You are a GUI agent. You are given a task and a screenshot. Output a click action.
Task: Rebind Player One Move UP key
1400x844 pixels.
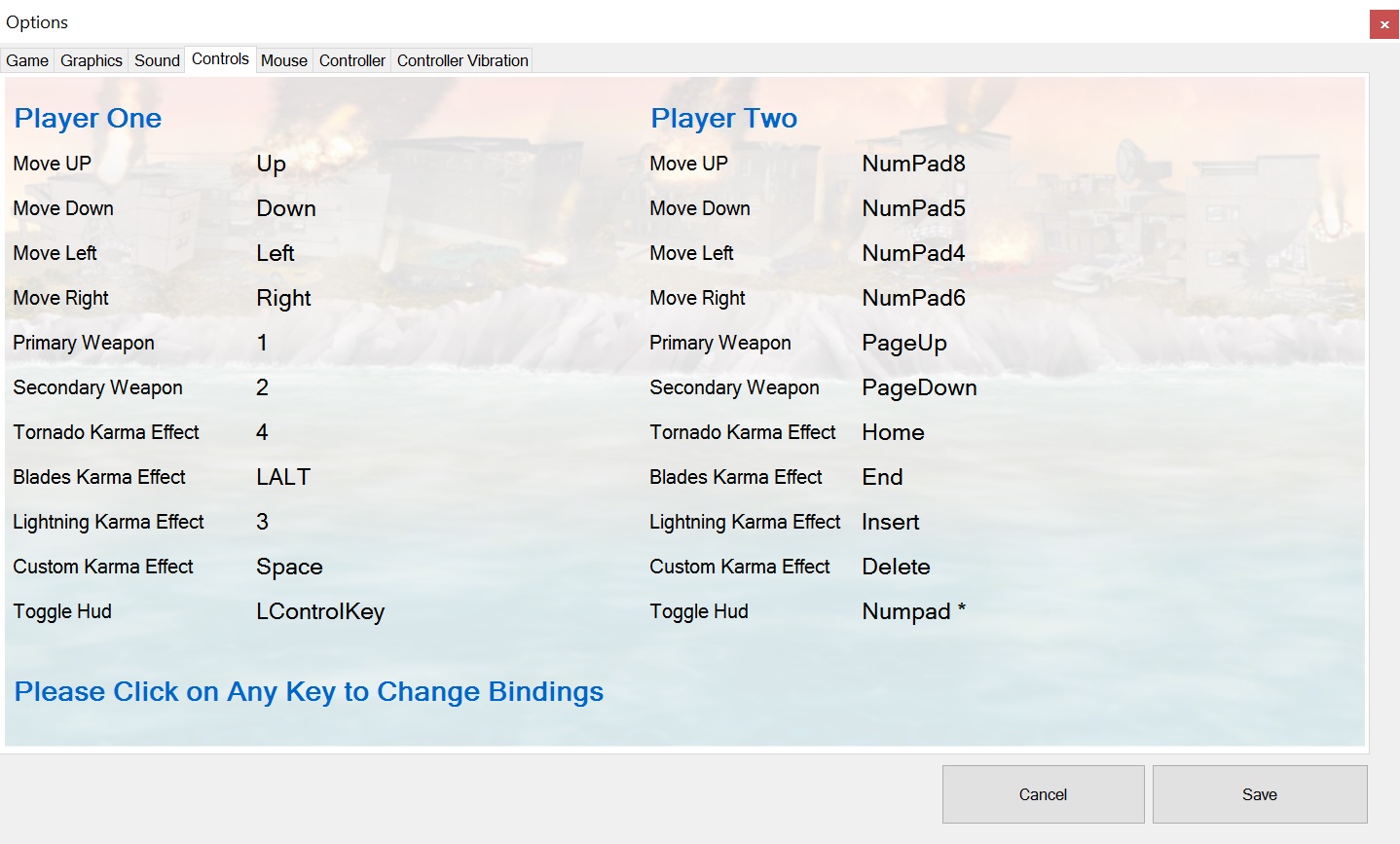pos(271,164)
